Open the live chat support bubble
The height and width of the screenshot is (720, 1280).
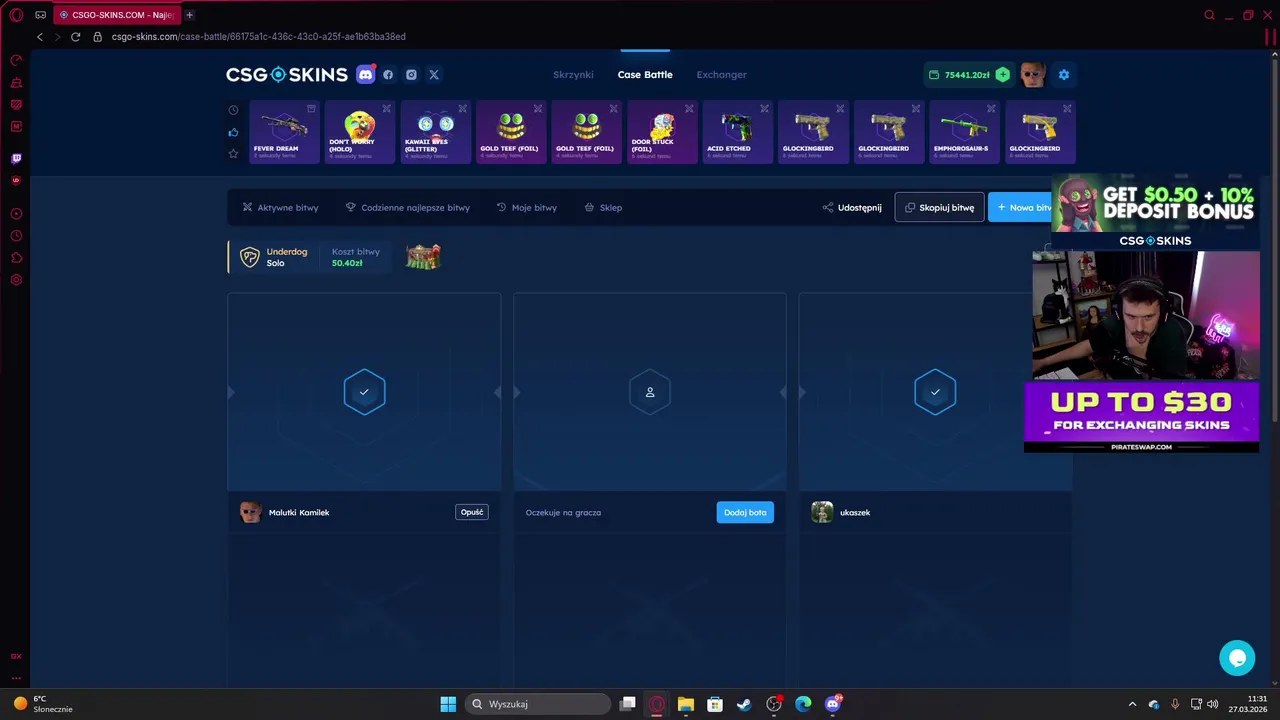1237,658
